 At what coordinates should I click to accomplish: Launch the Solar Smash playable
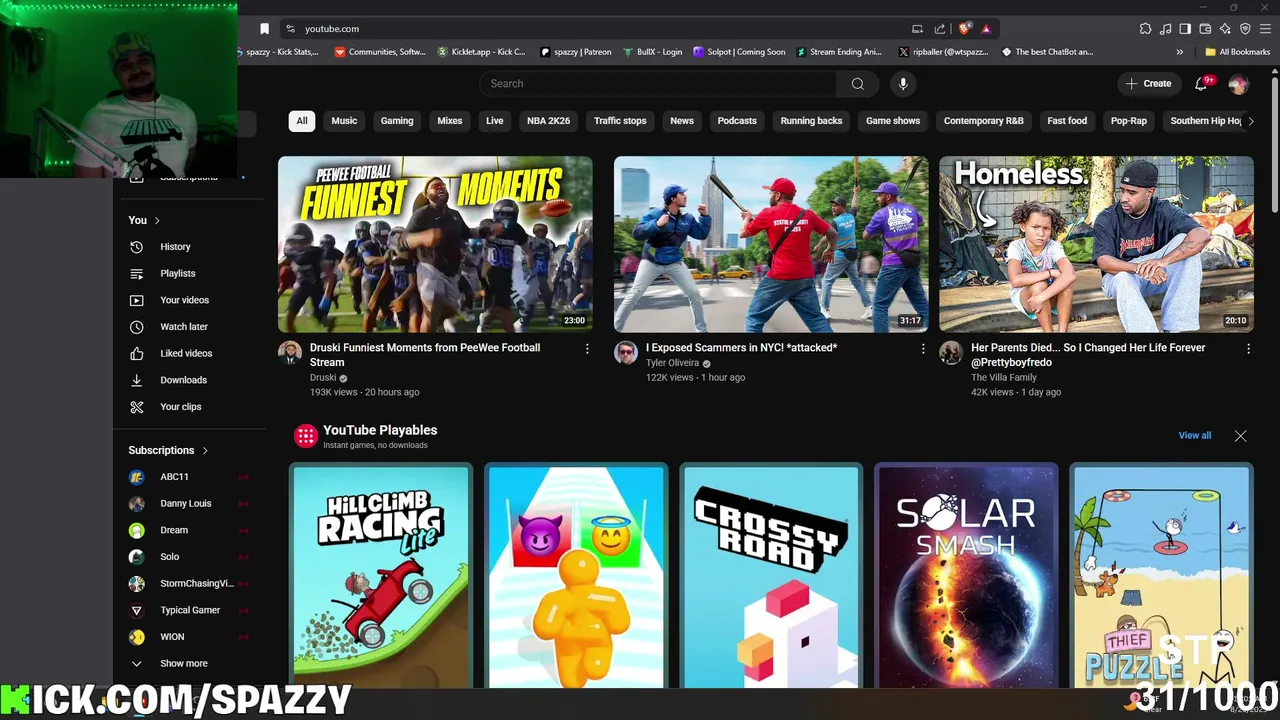coord(966,577)
